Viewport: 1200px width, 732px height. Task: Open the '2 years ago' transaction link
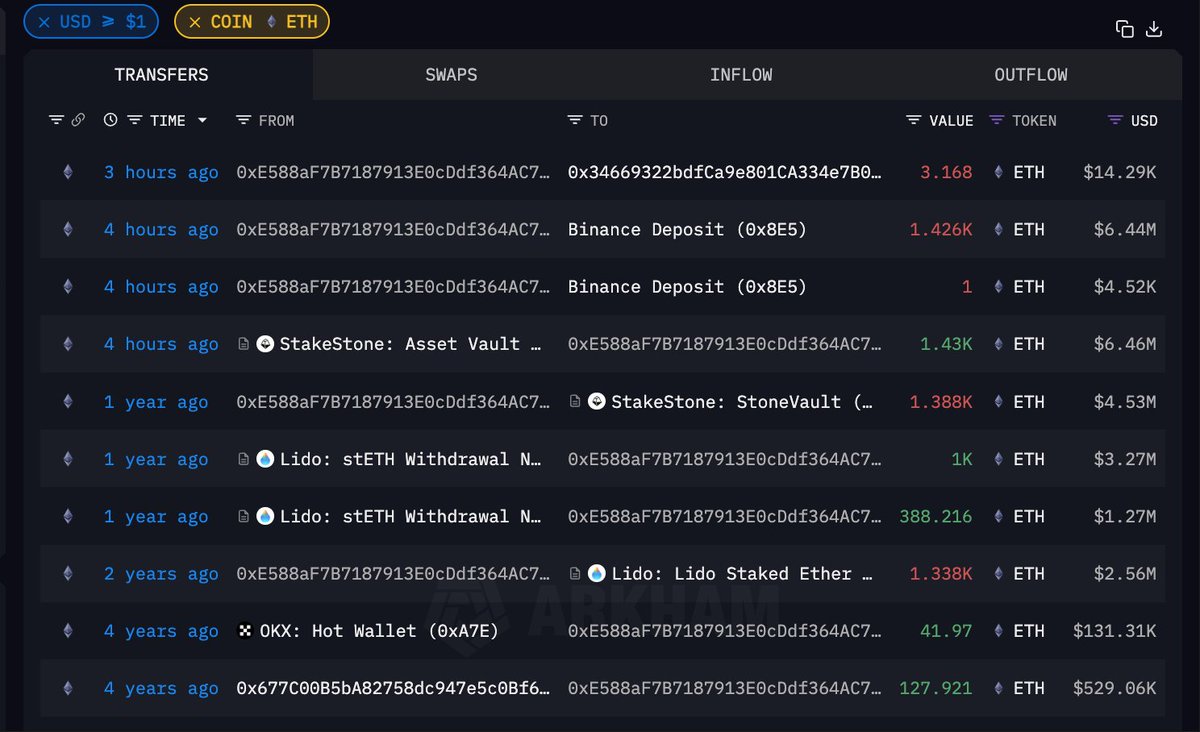tap(161, 574)
